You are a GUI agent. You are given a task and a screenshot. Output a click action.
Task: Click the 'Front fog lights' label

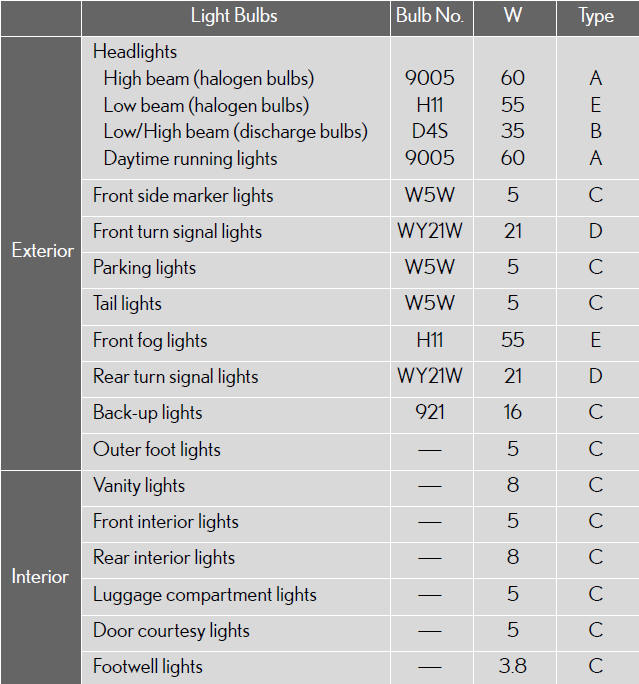pyautogui.click(x=150, y=341)
